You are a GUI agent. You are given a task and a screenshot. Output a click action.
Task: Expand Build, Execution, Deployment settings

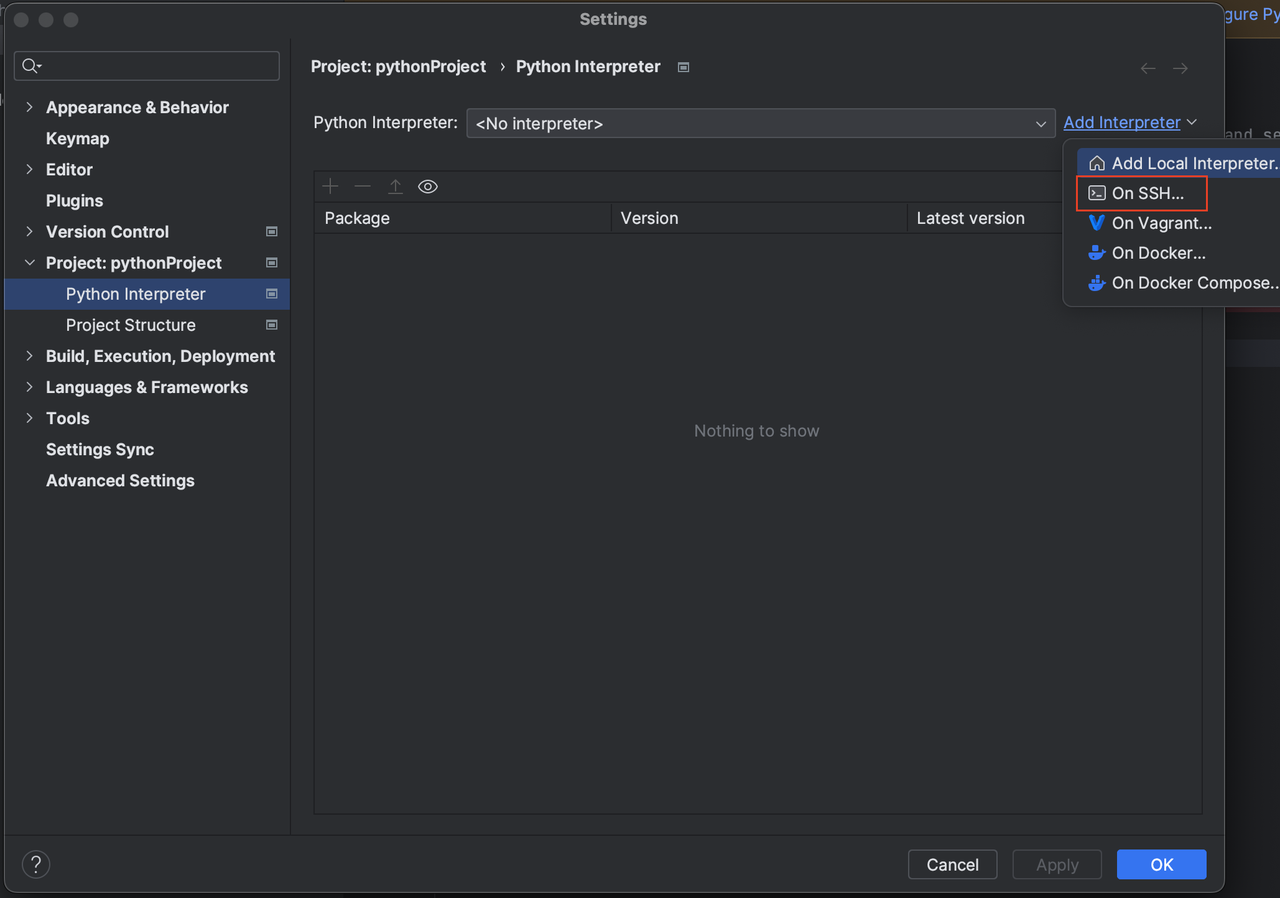pyautogui.click(x=29, y=356)
